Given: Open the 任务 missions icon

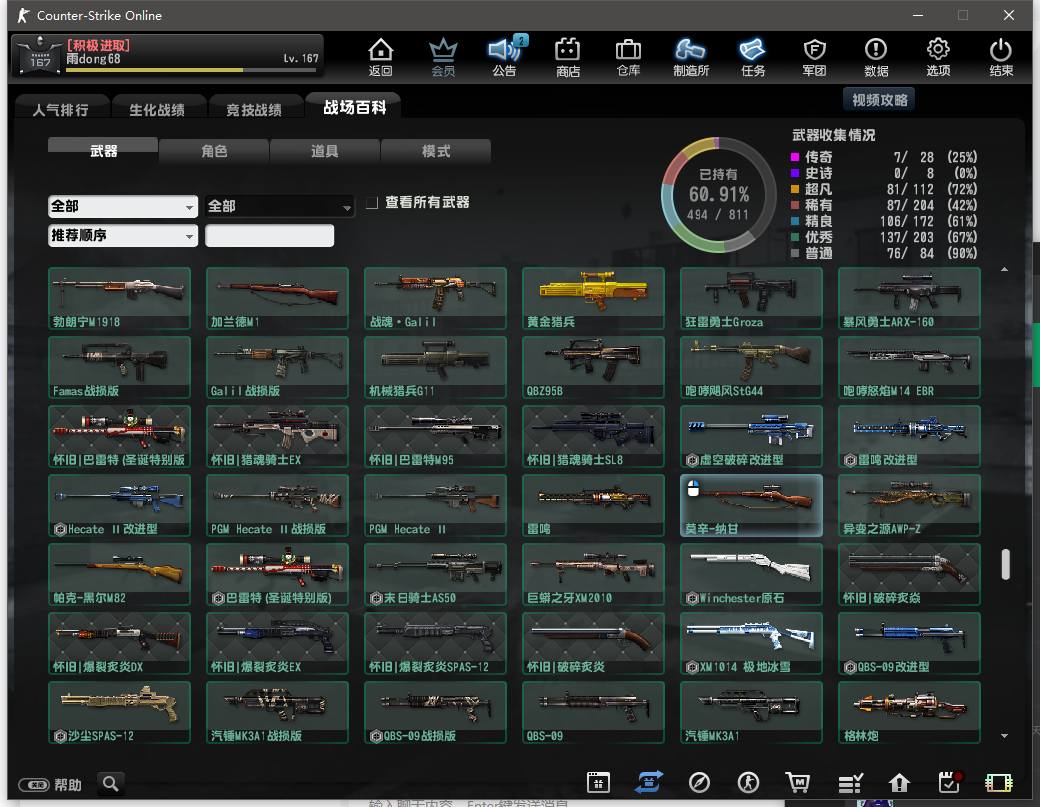Looking at the screenshot, I should click(x=753, y=57).
